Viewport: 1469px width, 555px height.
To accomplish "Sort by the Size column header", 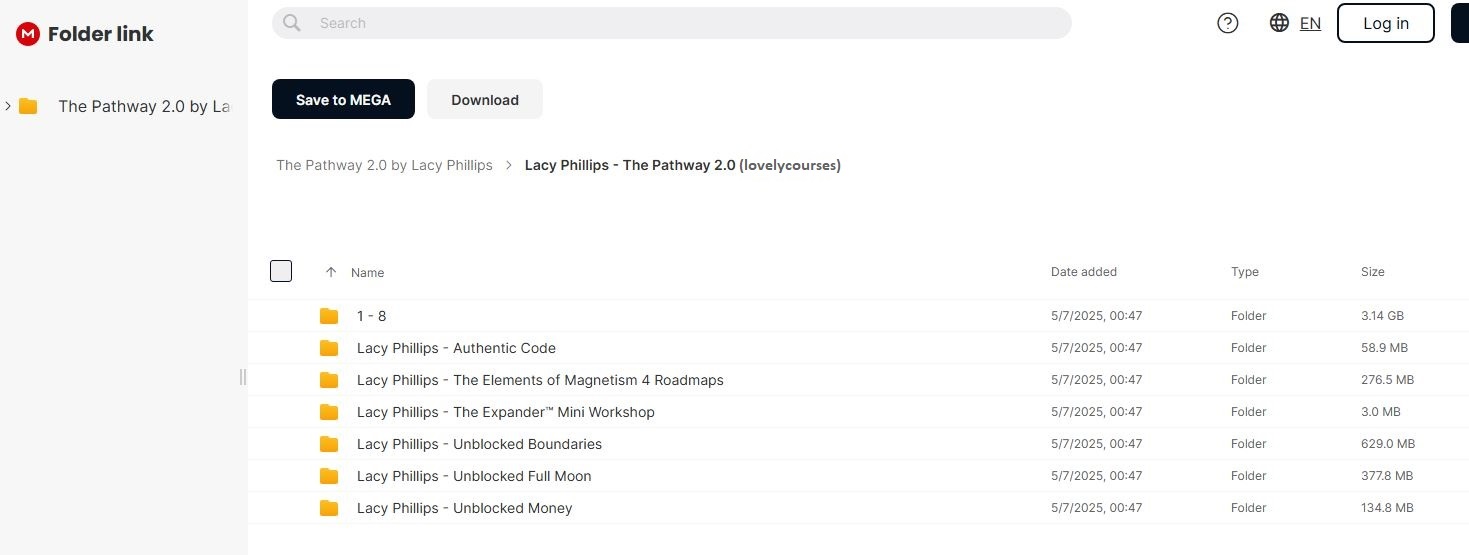I will pyautogui.click(x=1372, y=272).
